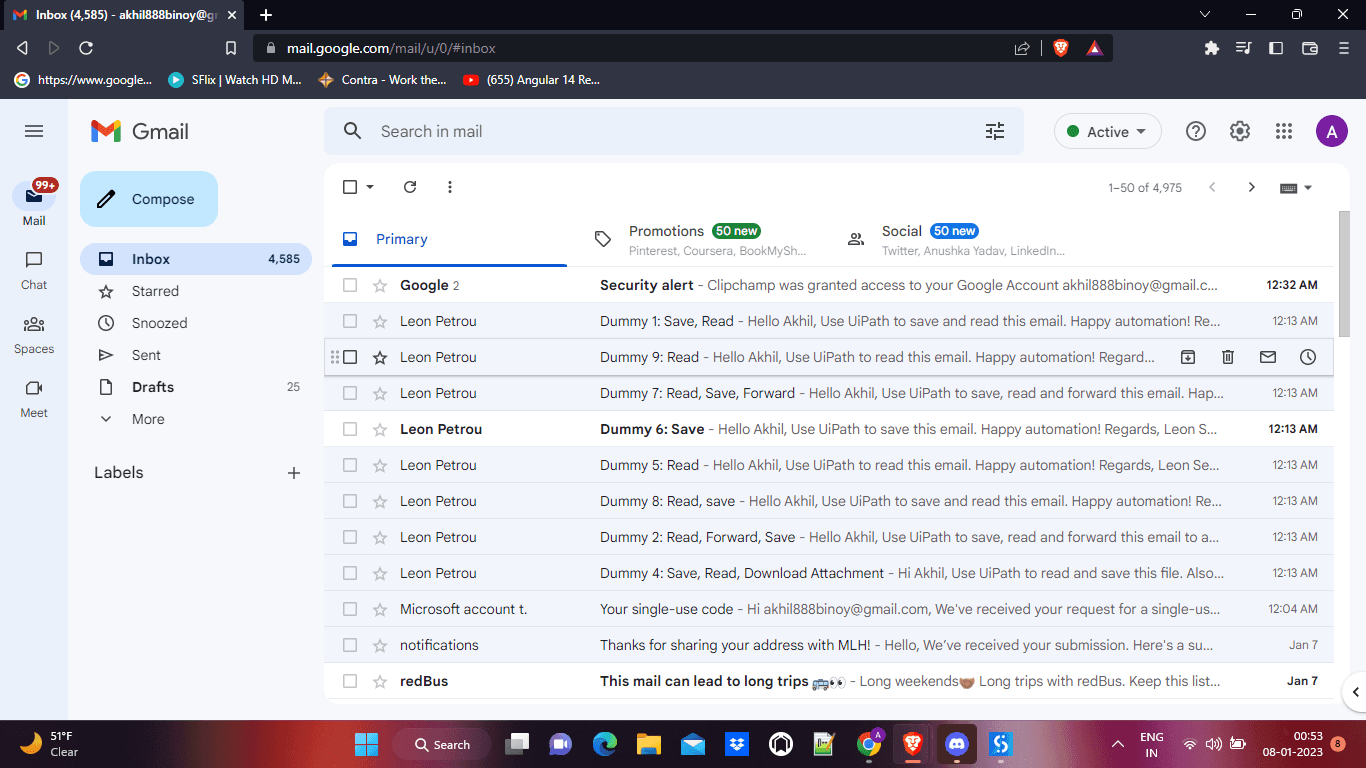Open Chat in the left rail
This screenshot has height=768, width=1366.
pos(34,271)
